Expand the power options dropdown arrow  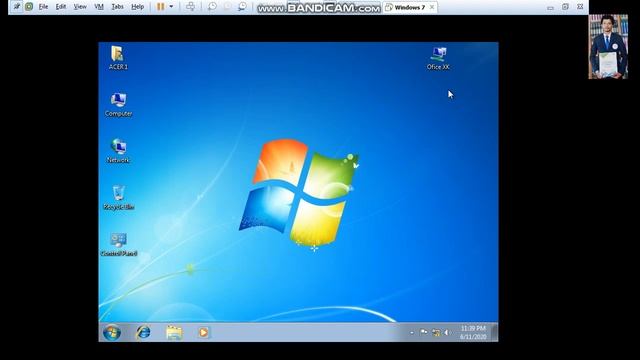[x=171, y=7]
